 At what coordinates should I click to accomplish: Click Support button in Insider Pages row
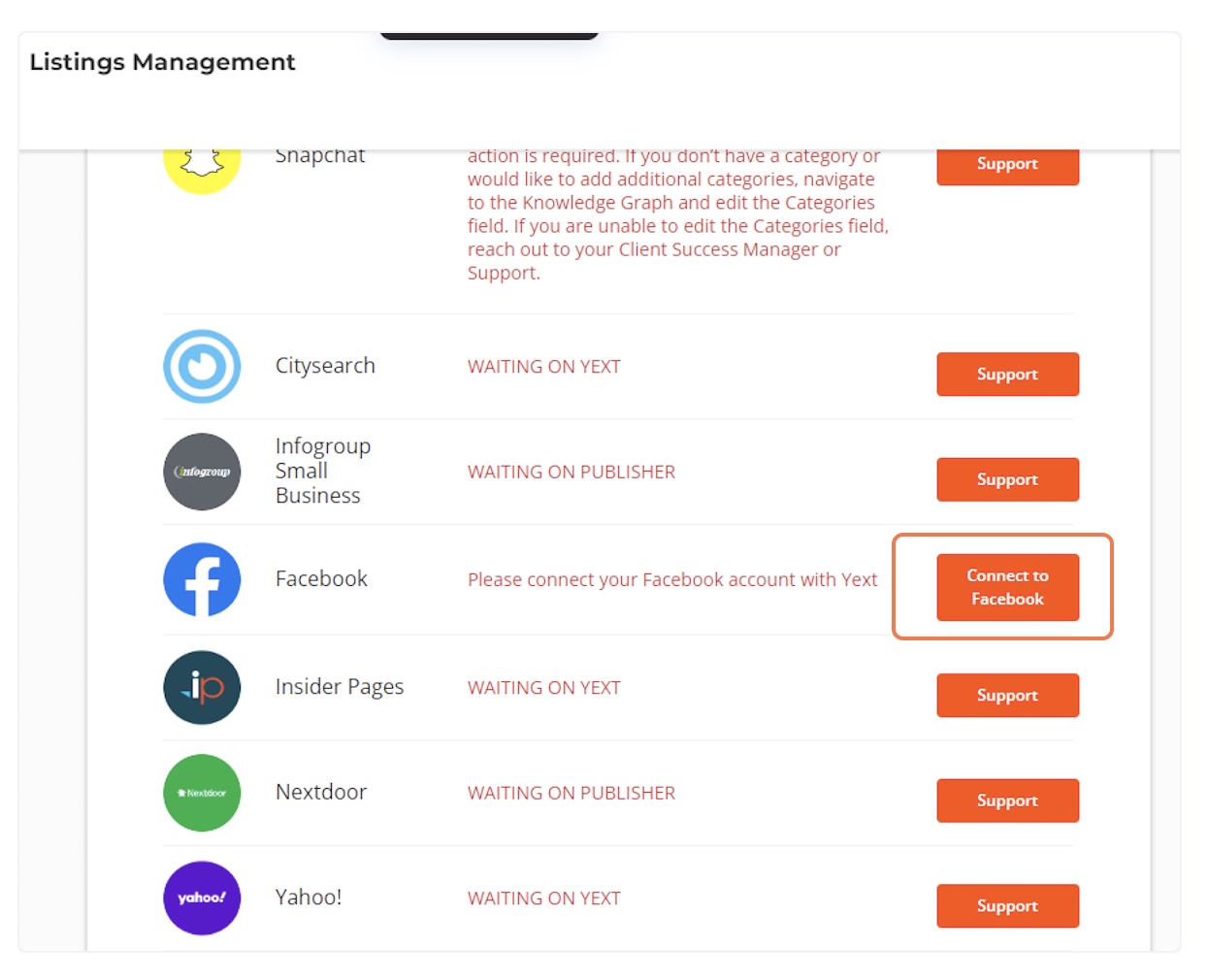tap(1007, 695)
